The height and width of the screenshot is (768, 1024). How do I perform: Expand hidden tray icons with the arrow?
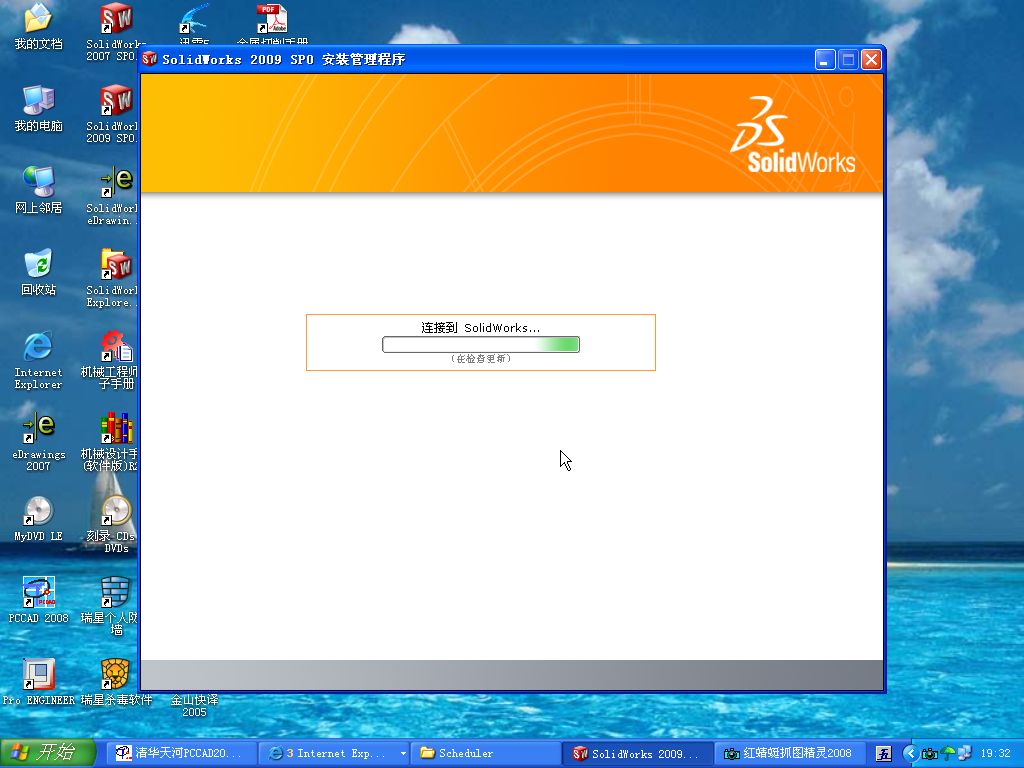(910, 754)
